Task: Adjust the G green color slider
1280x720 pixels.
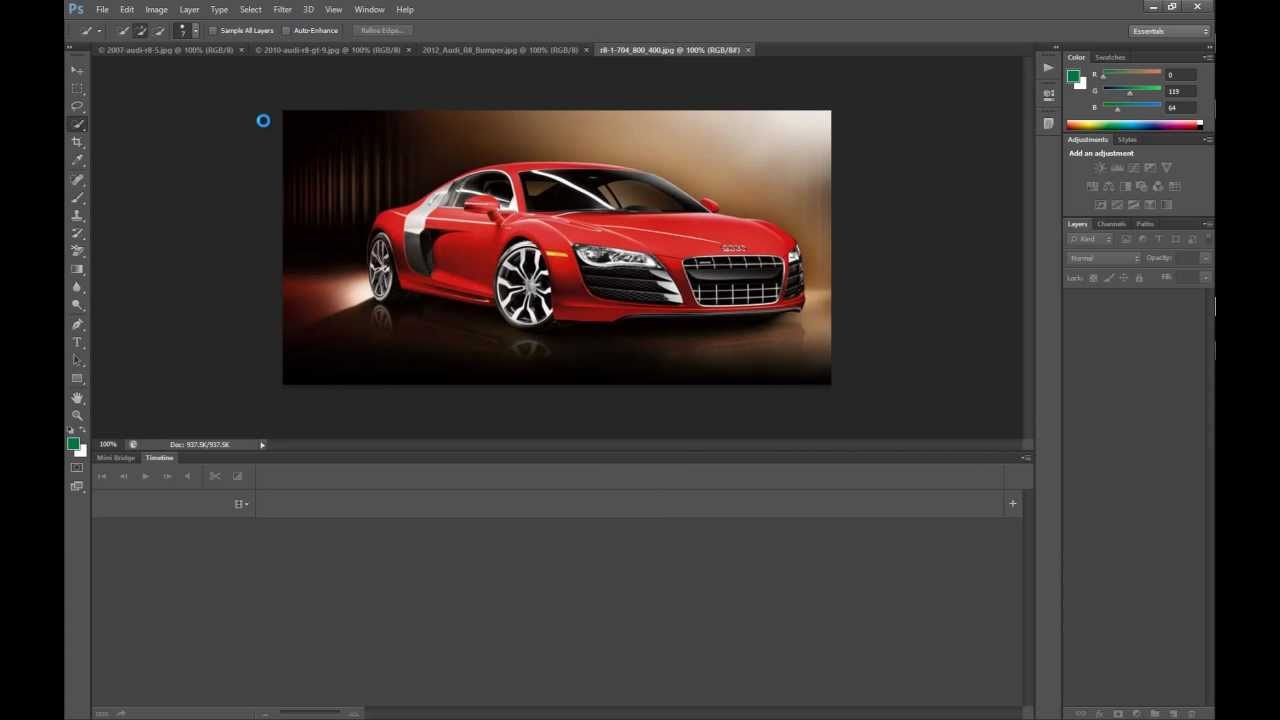Action: coord(1130,91)
